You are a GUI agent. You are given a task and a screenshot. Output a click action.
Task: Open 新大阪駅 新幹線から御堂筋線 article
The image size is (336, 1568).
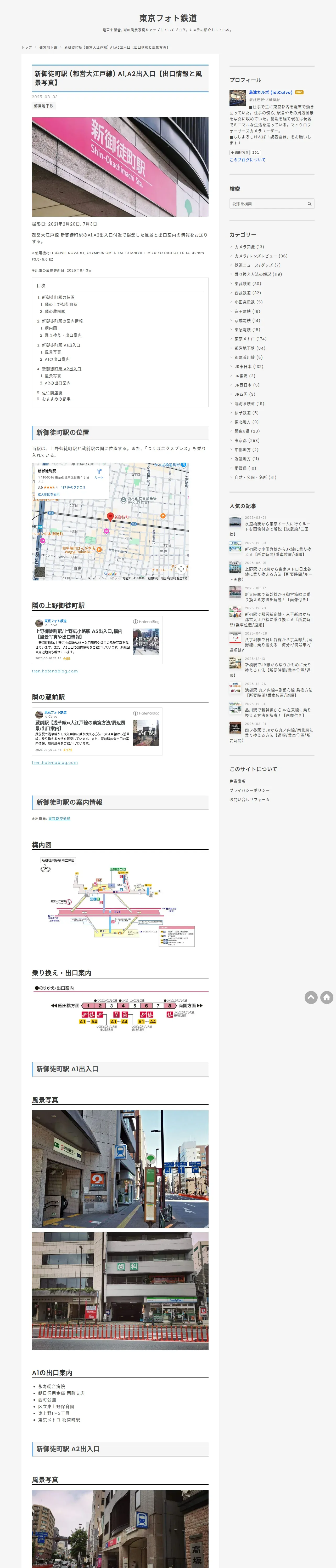277,597
